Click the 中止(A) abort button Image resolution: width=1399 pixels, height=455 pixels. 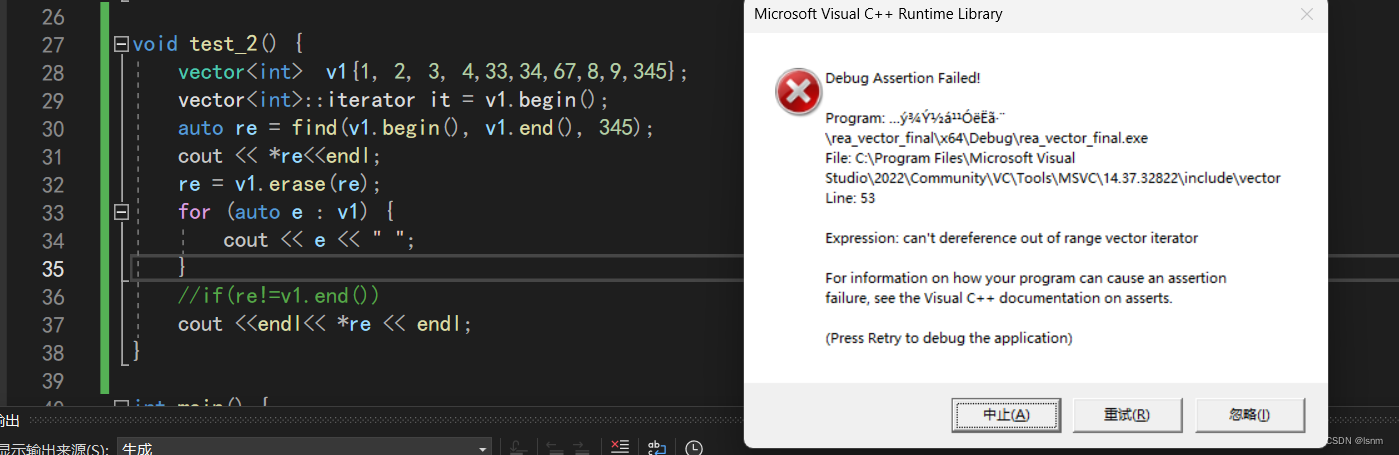1005,414
